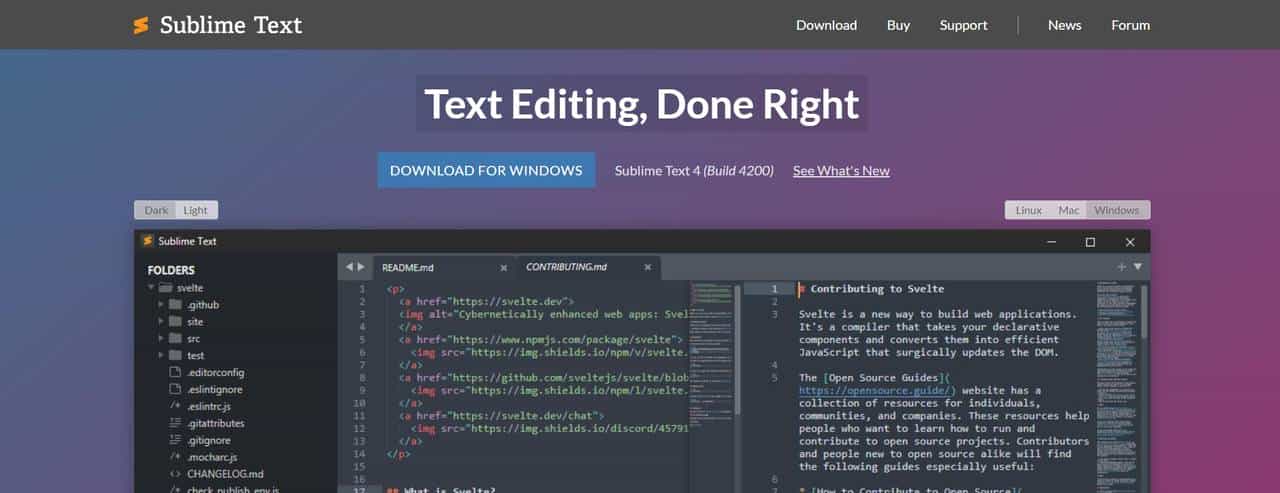
Task: Click the Sublime Text site title
Action: [231, 25]
